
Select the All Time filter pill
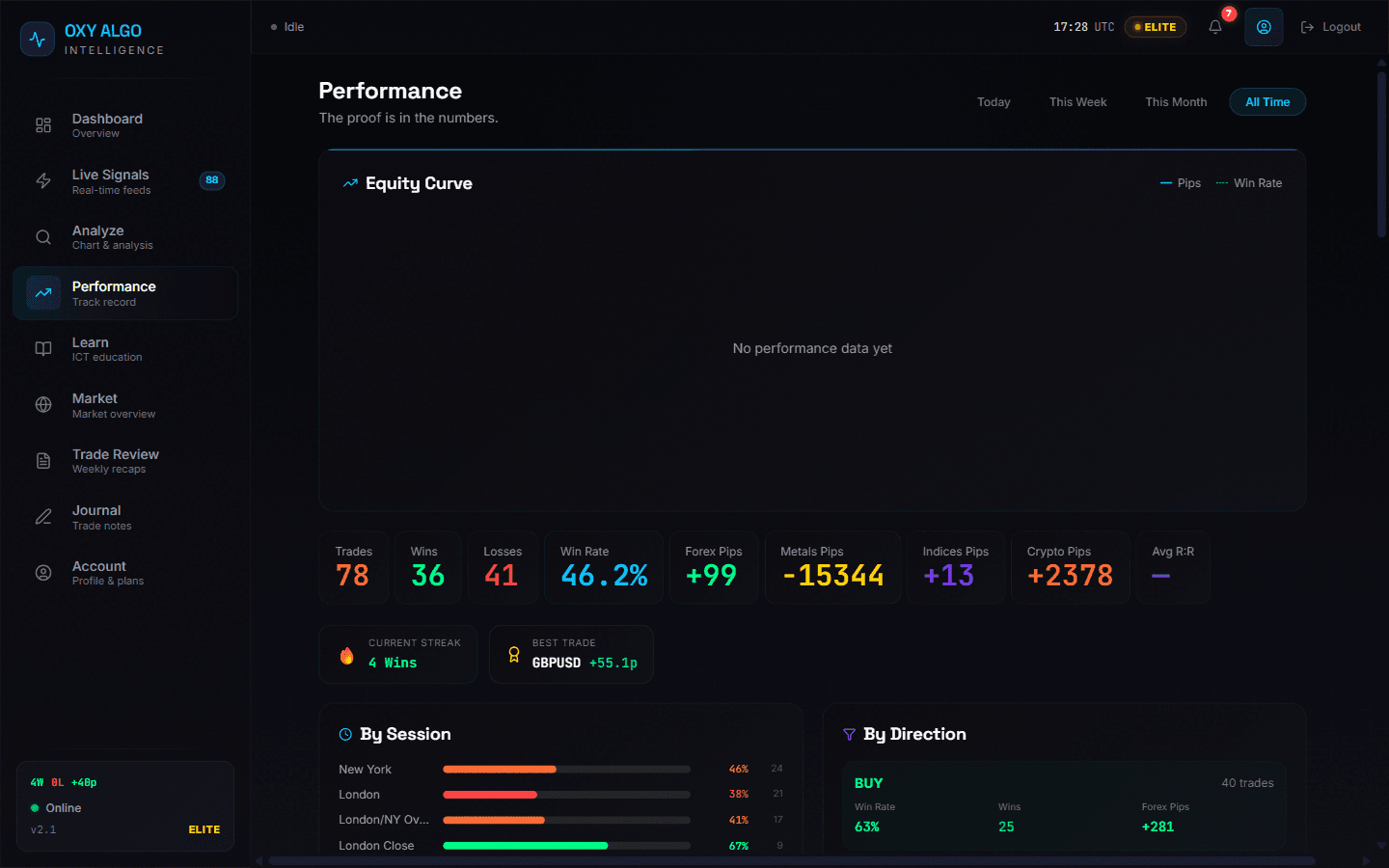click(1266, 101)
